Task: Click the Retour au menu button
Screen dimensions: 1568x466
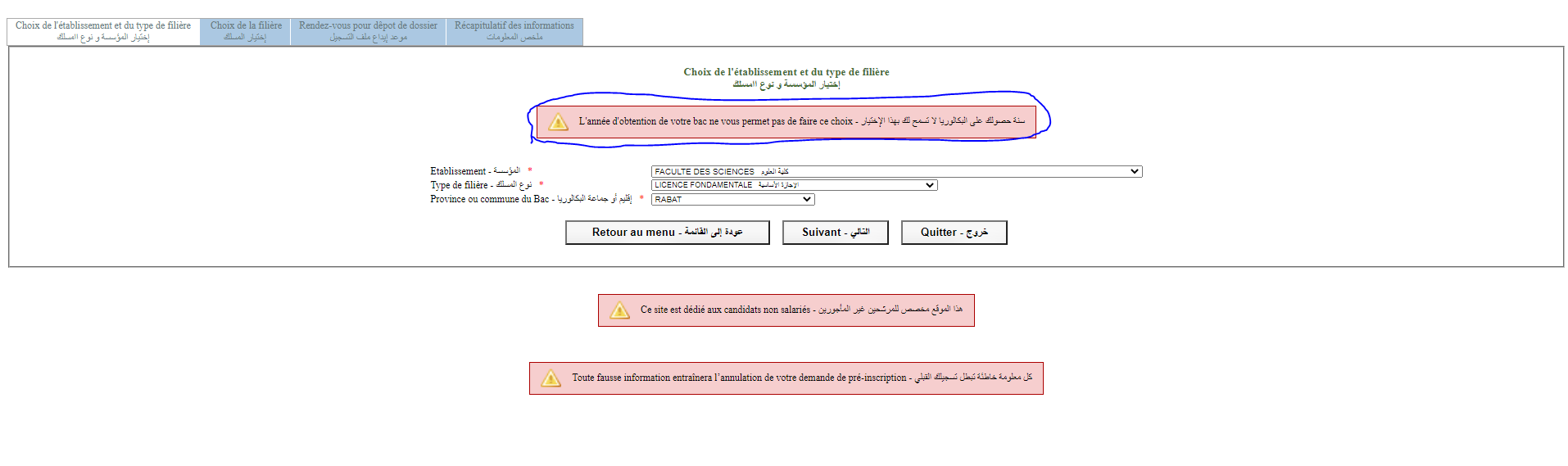Action: (x=667, y=233)
